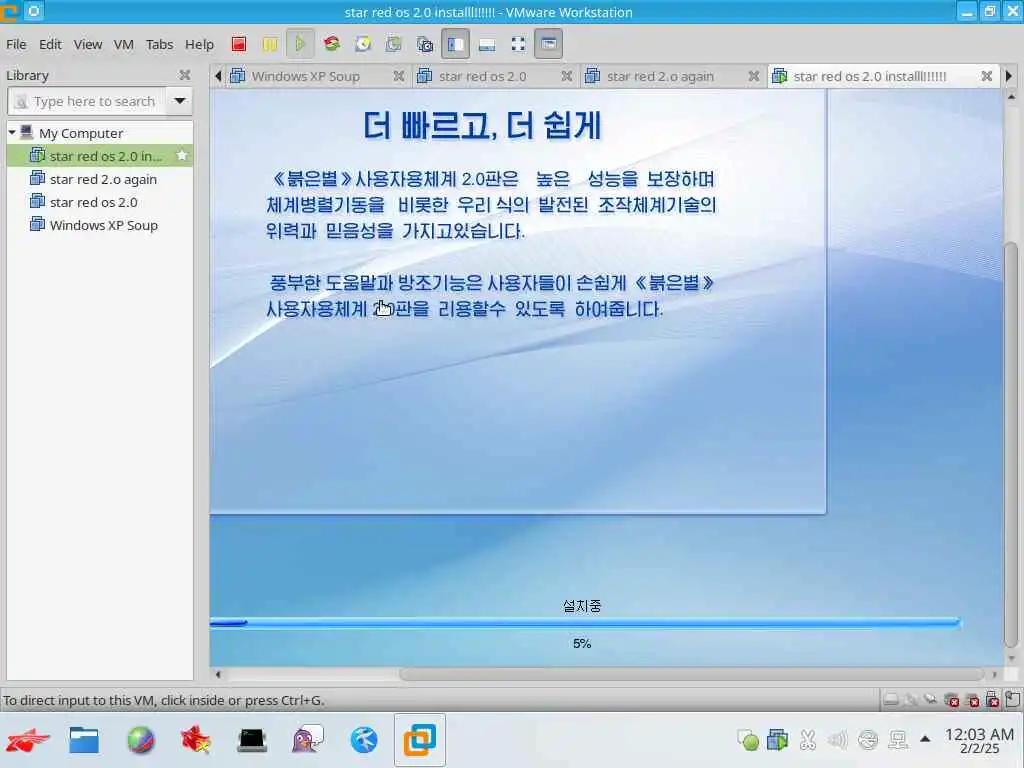The width and height of the screenshot is (1024, 768).
Task: Click the USB device icon in status bar
Action: [x=993, y=700]
